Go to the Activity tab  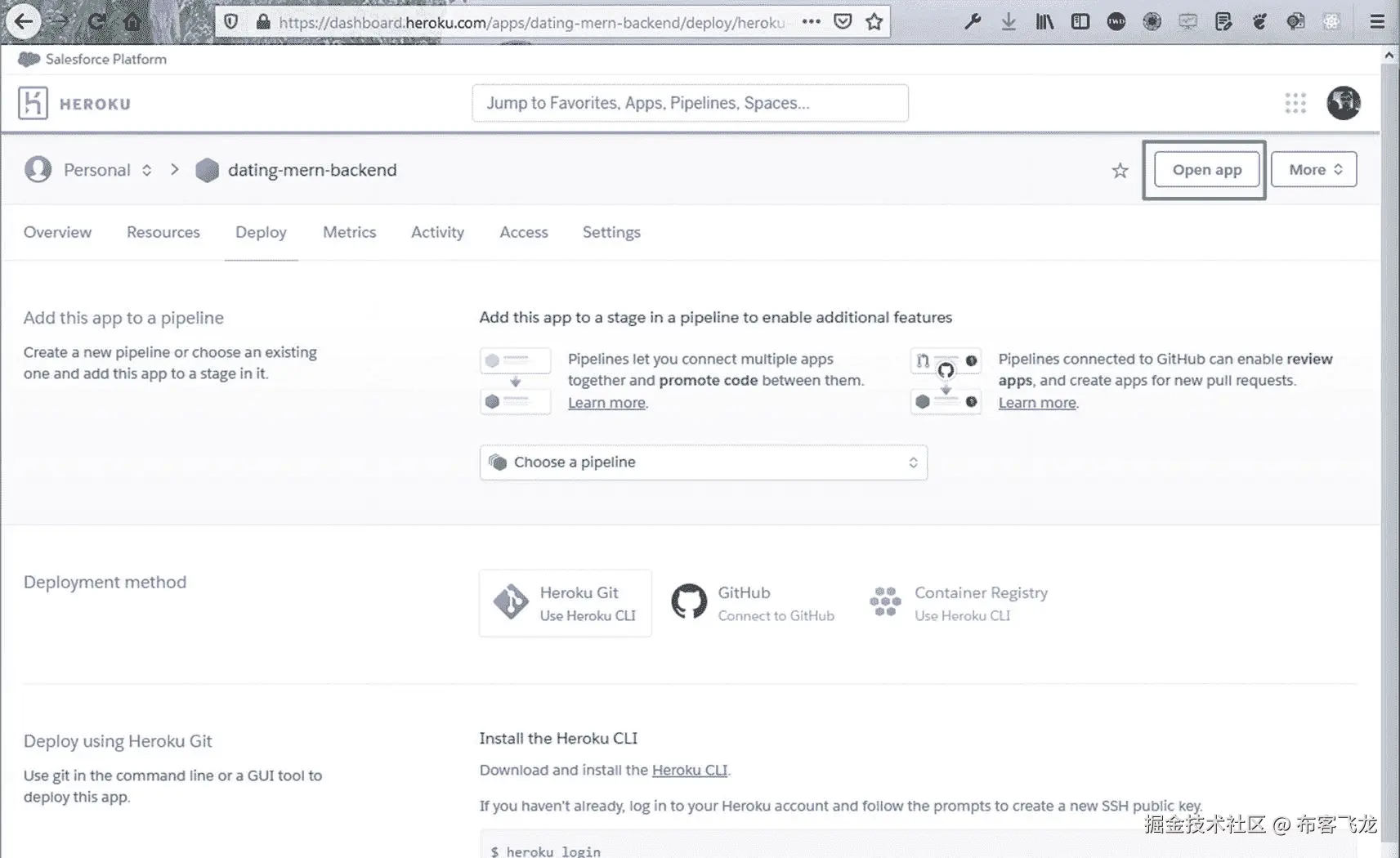pos(437,232)
